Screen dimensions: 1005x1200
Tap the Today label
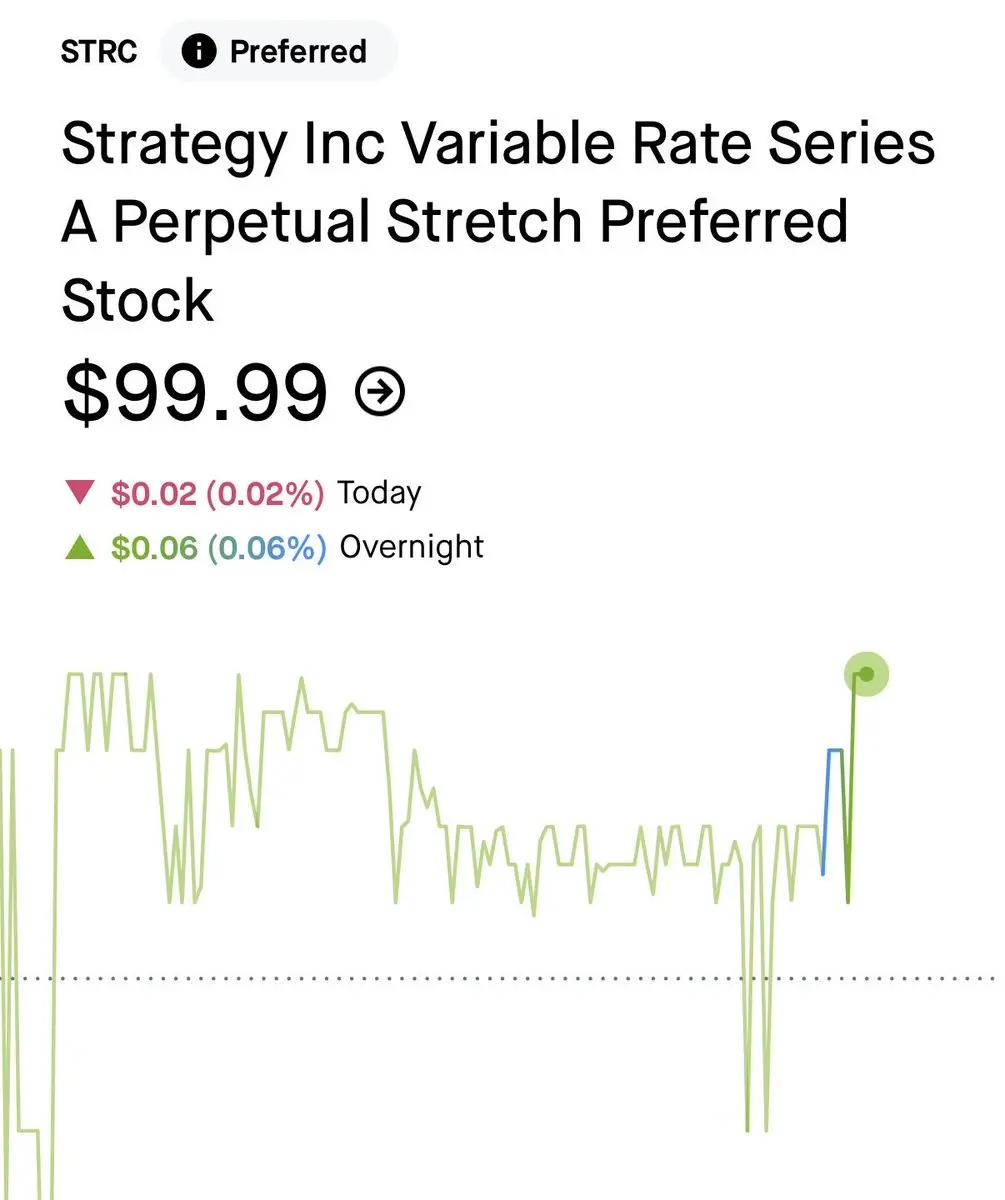pyautogui.click(x=379, y=493)
